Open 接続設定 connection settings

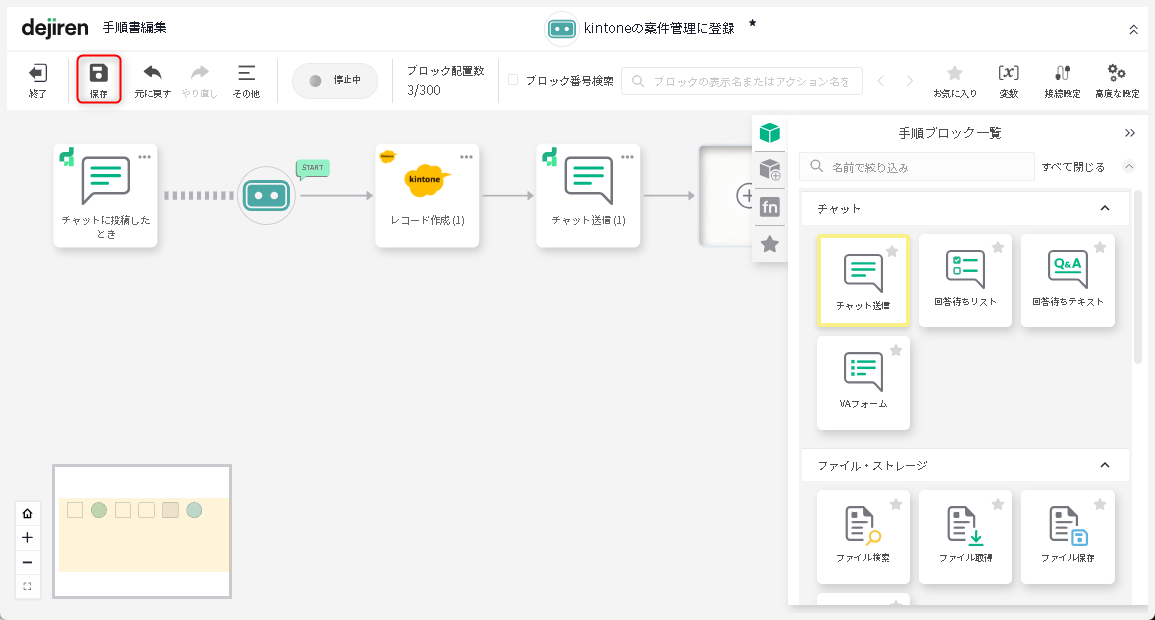pos(1062,74)
